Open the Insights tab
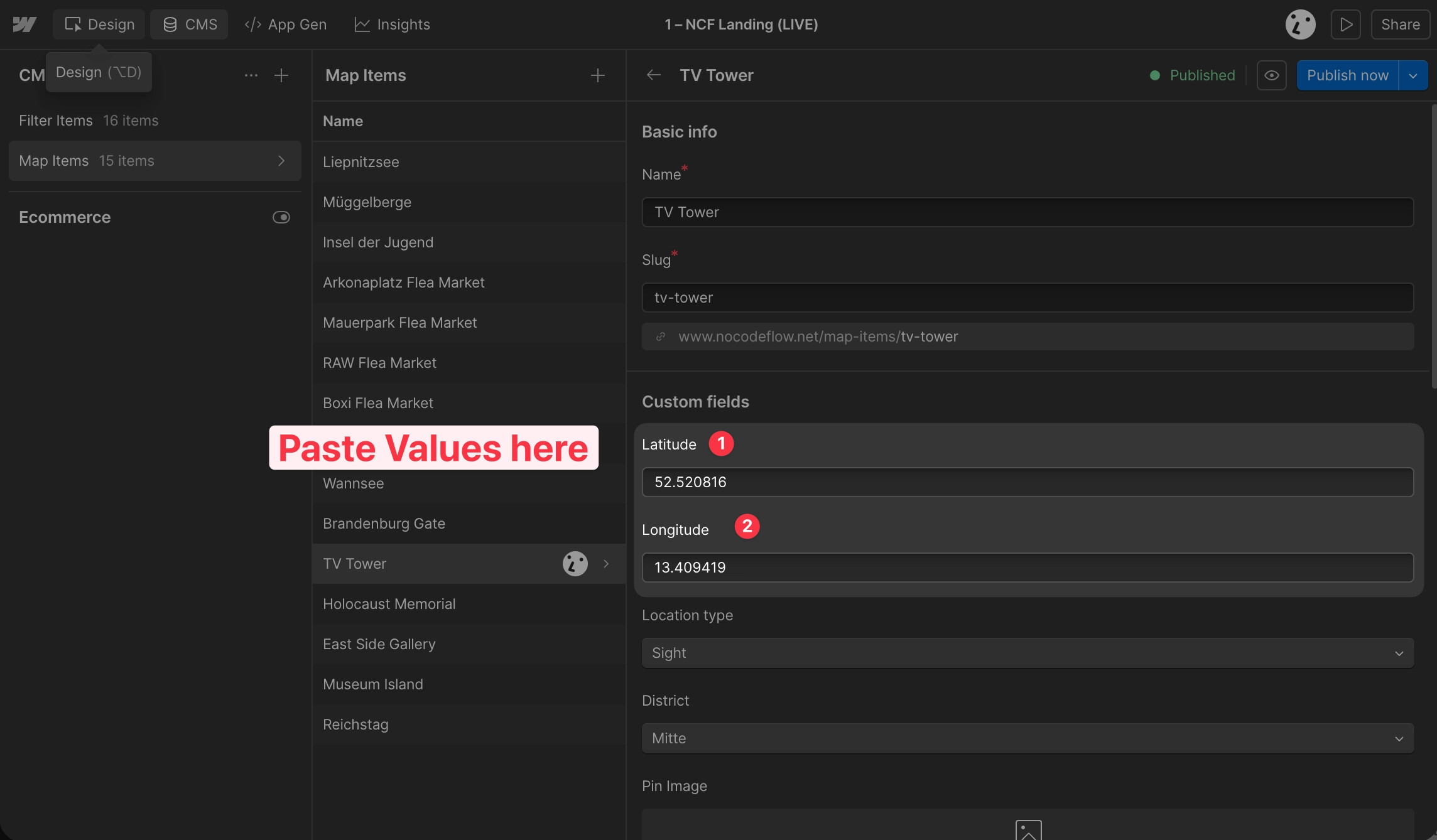Screen dimensions: 1437x840 392,24
